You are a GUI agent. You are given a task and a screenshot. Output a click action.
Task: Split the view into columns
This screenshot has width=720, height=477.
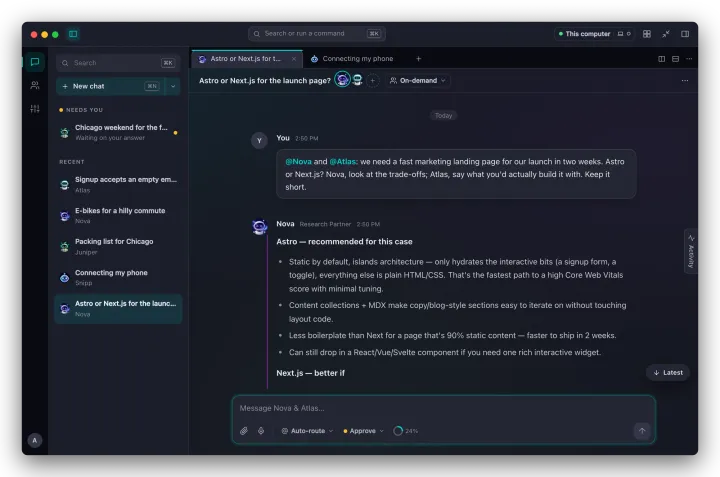tap(661, 59)
